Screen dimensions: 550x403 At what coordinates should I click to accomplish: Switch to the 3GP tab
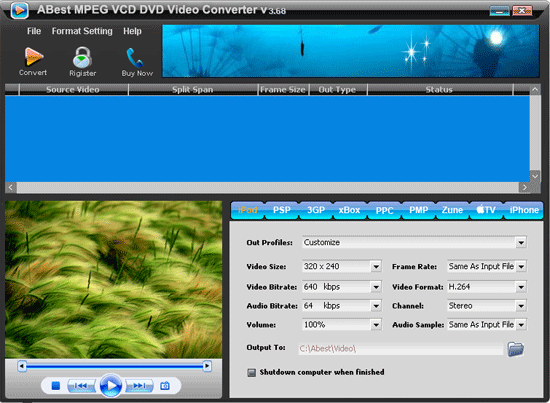[316, 210]
